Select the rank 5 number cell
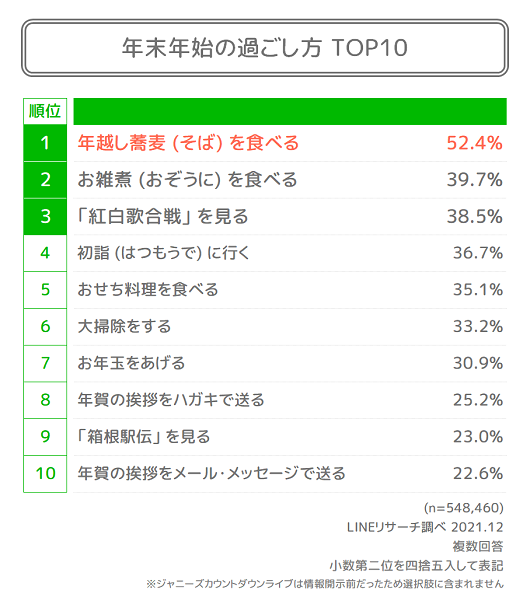530x604 pixels. (x=45, y=290)
